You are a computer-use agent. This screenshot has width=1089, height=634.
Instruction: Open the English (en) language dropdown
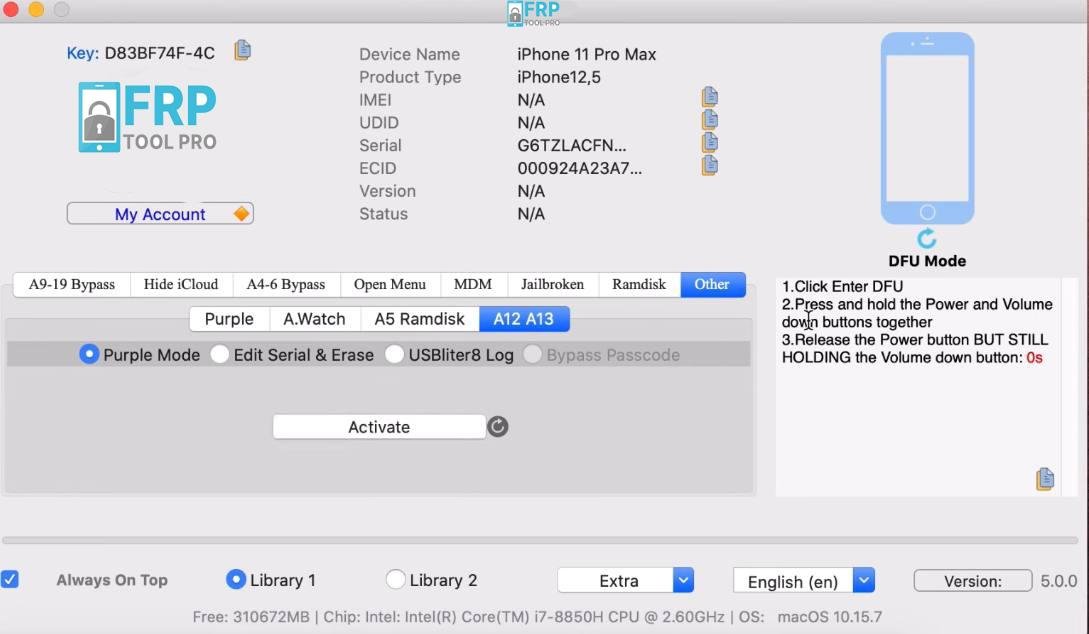(x=804, y=581)
